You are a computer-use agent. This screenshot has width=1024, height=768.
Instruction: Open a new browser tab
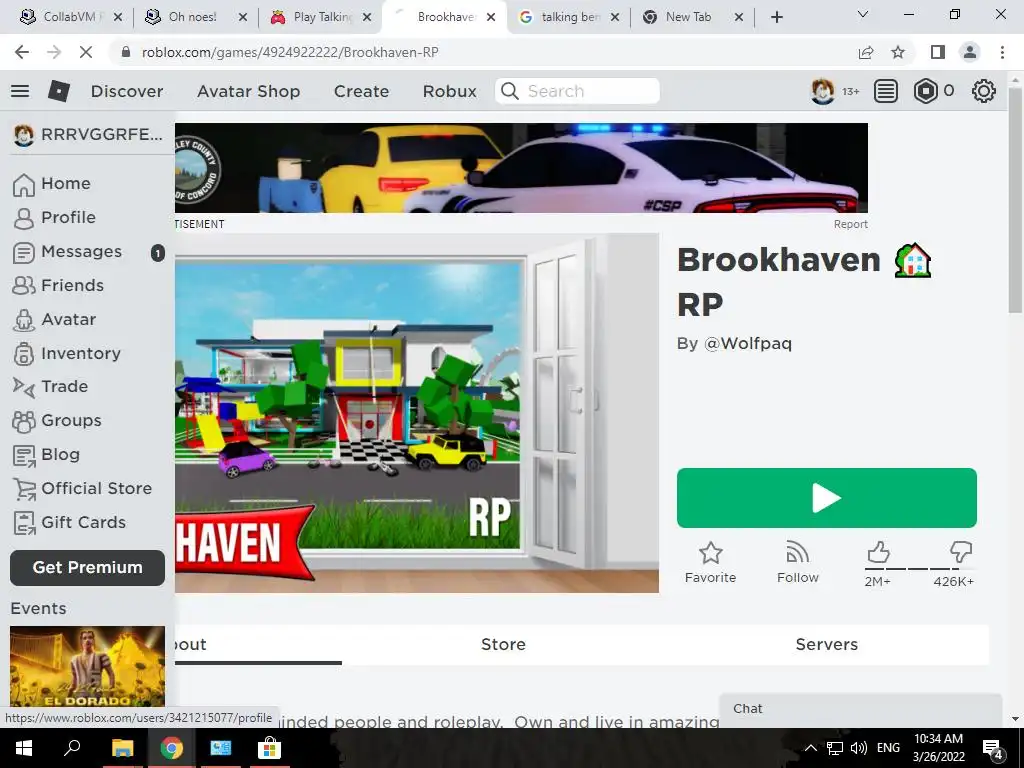(x=776, y=17)
